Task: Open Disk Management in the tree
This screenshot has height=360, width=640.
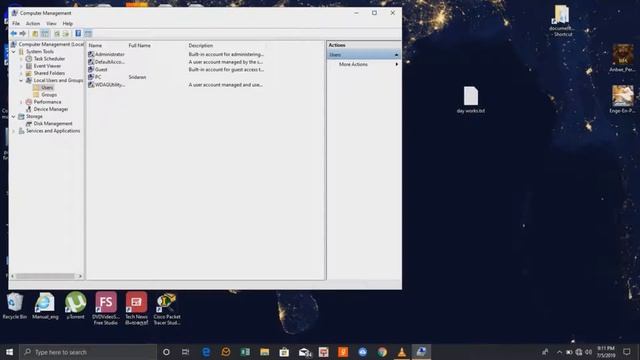Action: click(x=53, y=123)
